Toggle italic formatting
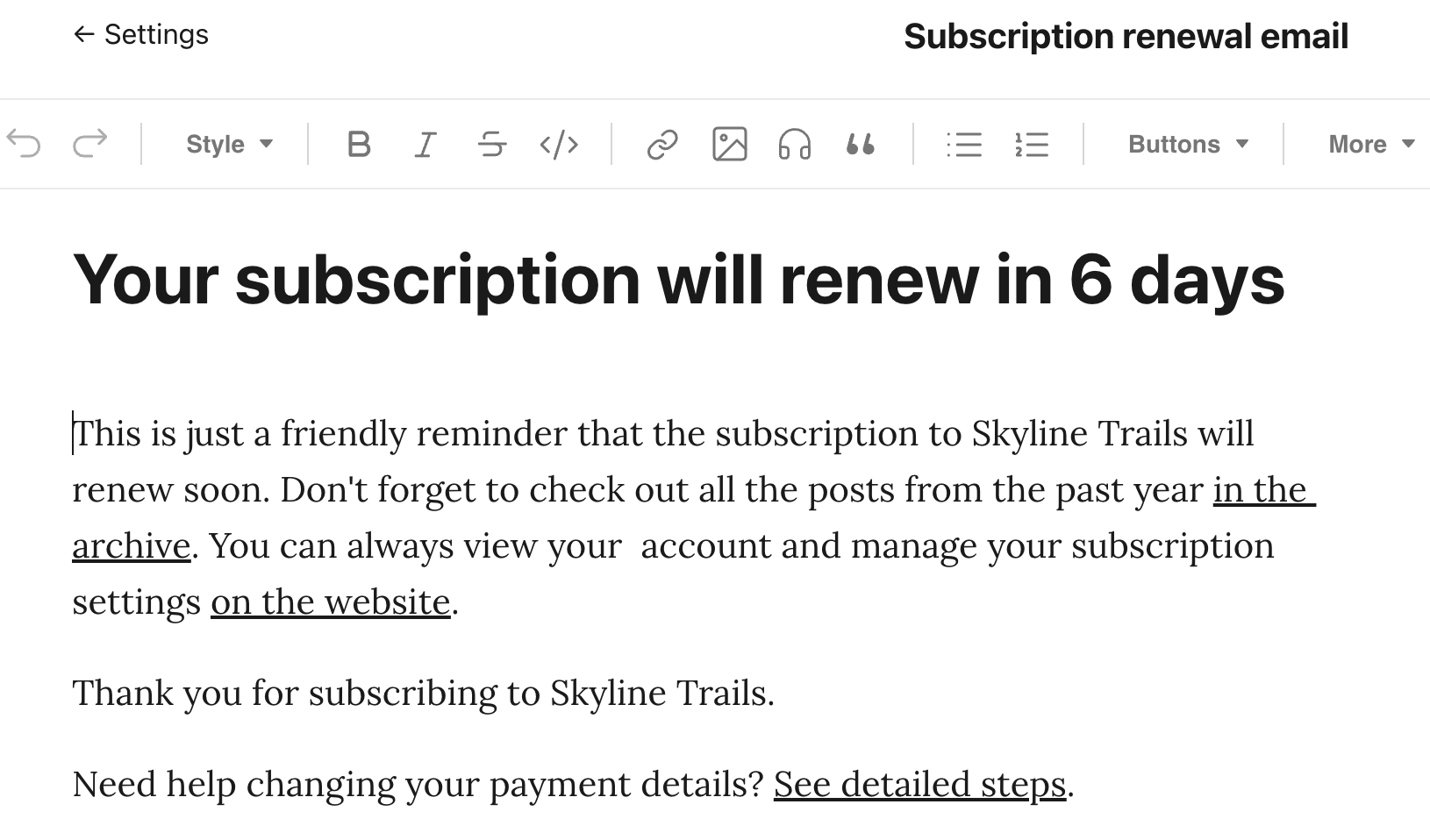 (425, 144)
